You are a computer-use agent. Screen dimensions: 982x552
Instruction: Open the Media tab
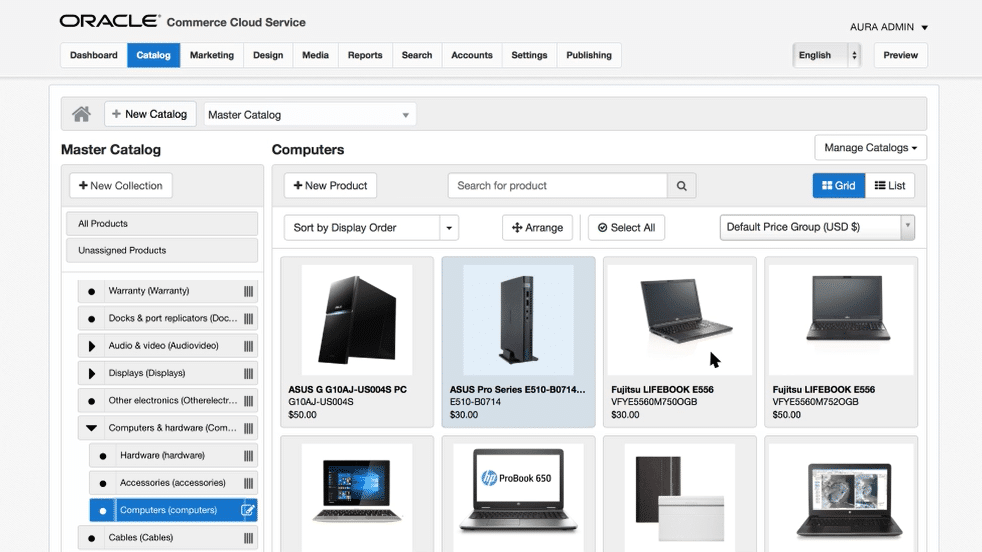click(316, 55)
